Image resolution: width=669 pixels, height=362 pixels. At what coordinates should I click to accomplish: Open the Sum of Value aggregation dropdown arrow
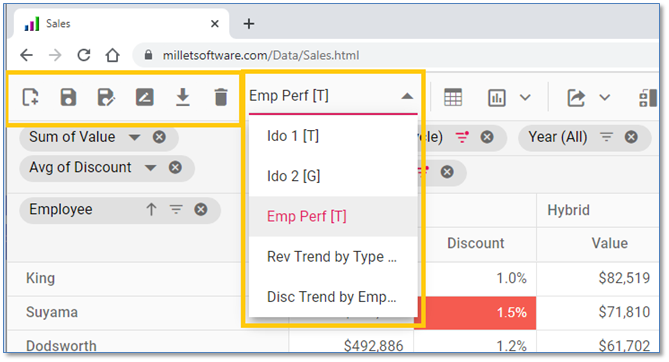point(134,137)
